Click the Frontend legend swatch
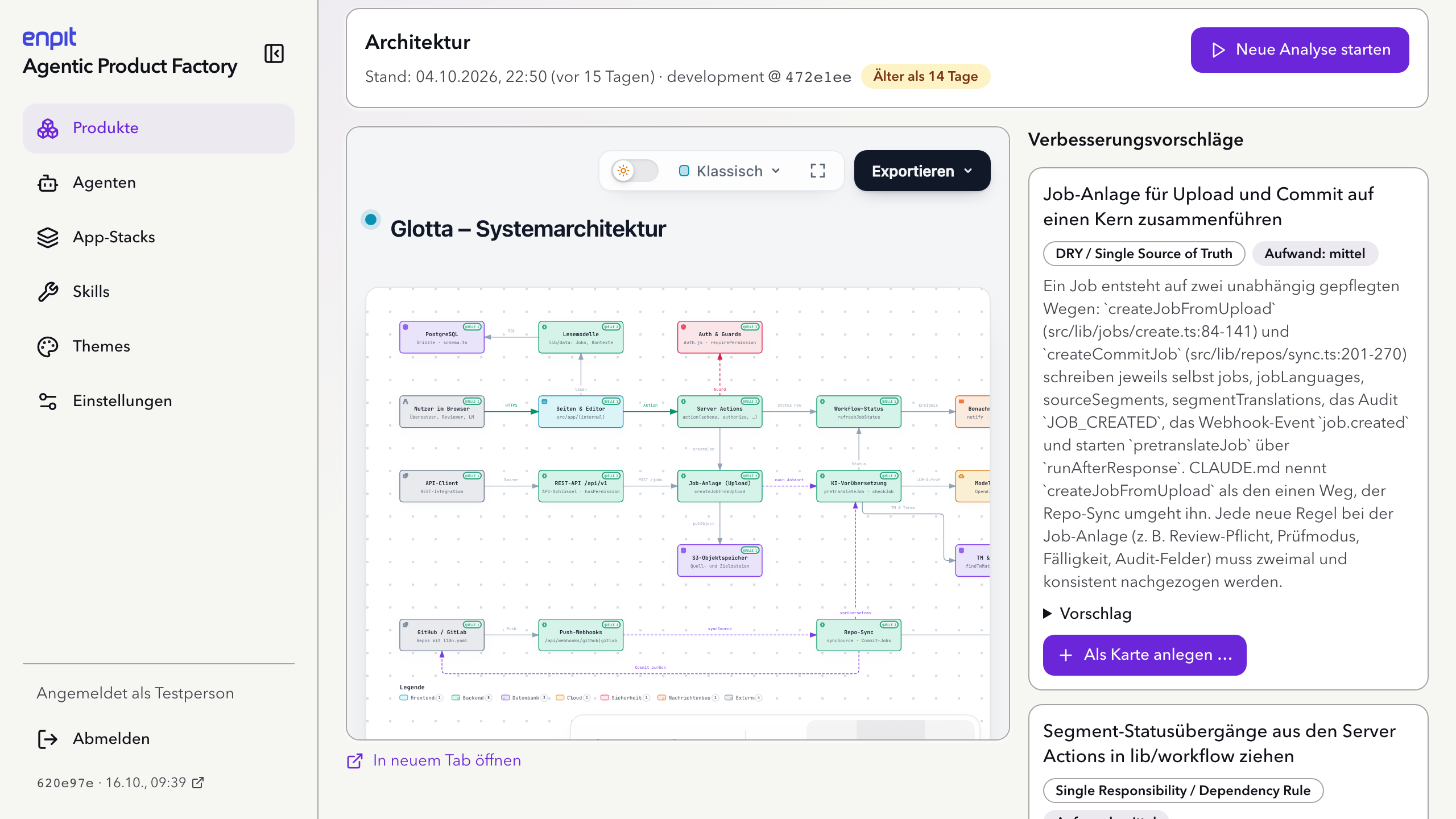This screenshot has height=819, width=1456. pyautogui.click(x=404, y=698)
